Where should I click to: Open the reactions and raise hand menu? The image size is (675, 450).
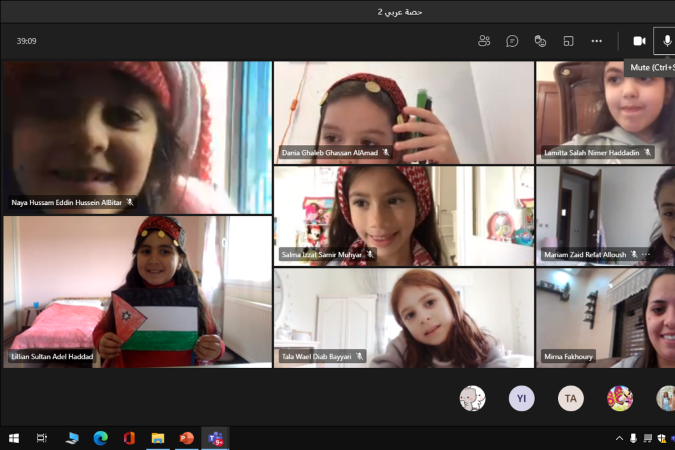[x=540, y=41]
